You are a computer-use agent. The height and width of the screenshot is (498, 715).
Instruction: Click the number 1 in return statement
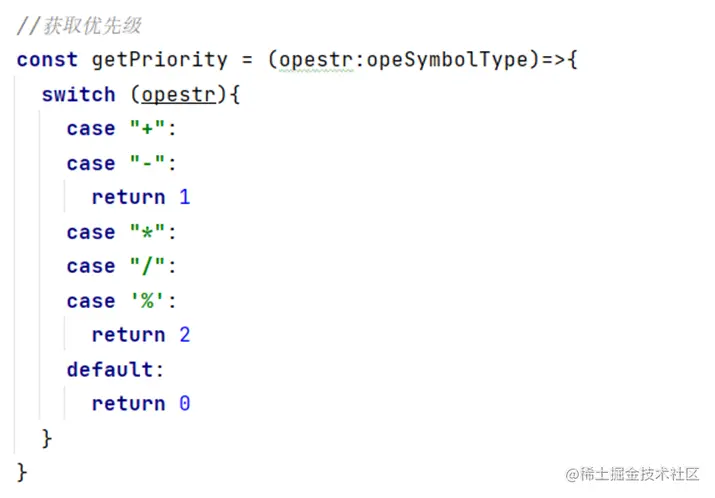pos(184,198)
